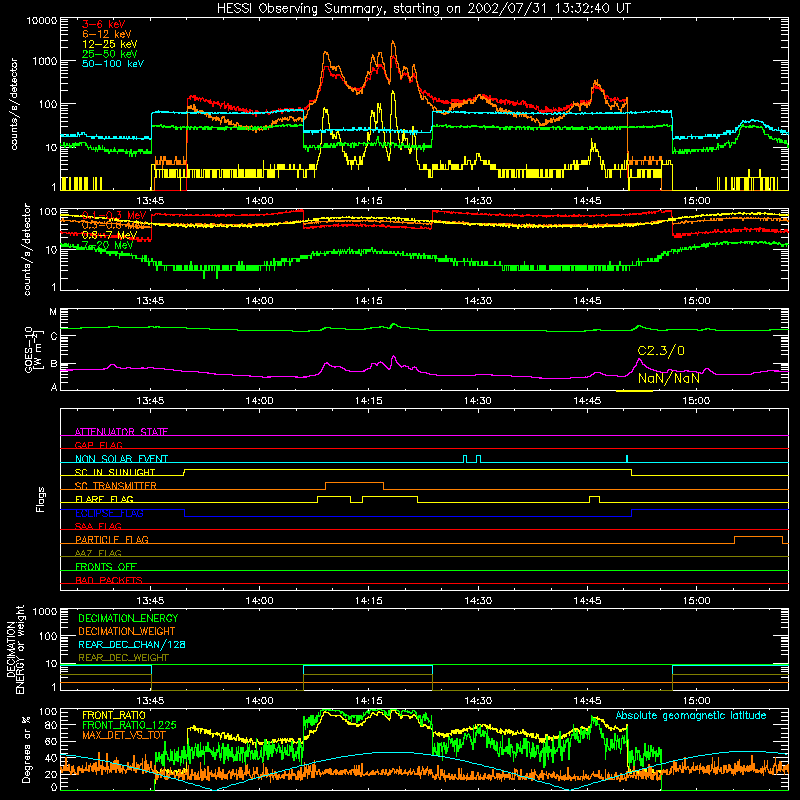800x800 pixels.
Task: Click the FLARE_FLAG label
Action: pyautogui.click(x=104, y=499)
